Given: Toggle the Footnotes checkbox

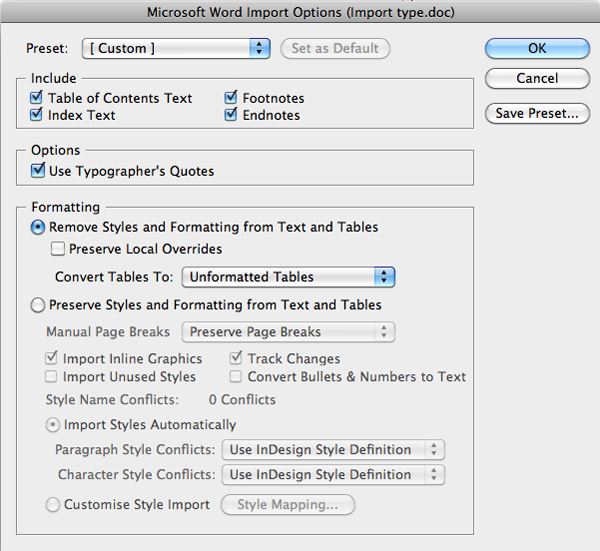Looking at the screenshot, I should click(231, 98).
